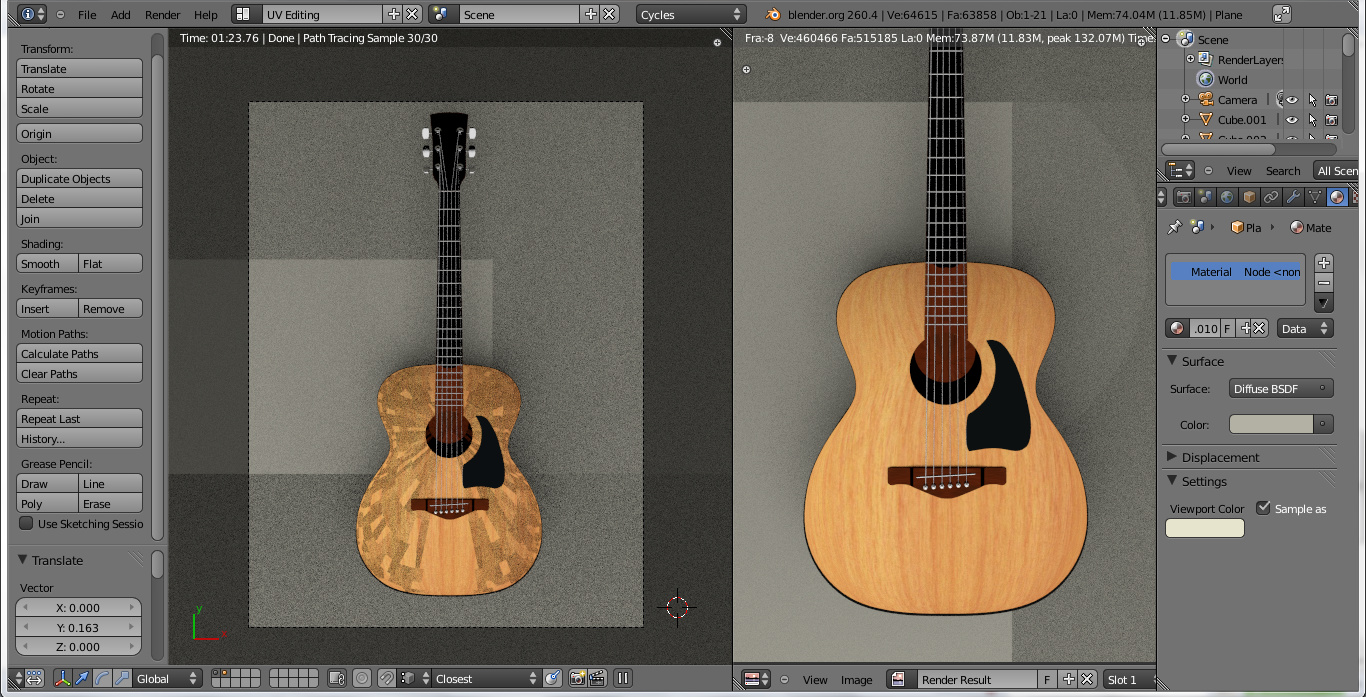Open the Closest snap target dropdown
Screen dimensions: 1366x697
point(486,678)
